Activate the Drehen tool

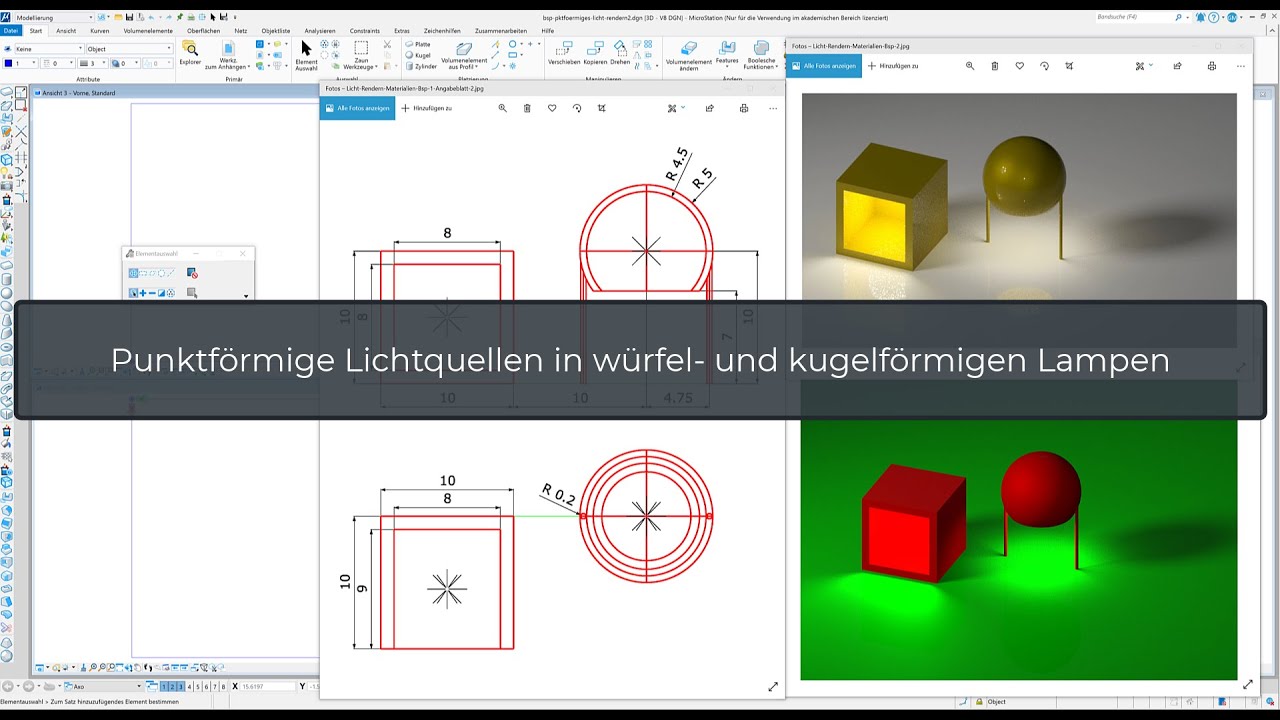coord(620,53)
